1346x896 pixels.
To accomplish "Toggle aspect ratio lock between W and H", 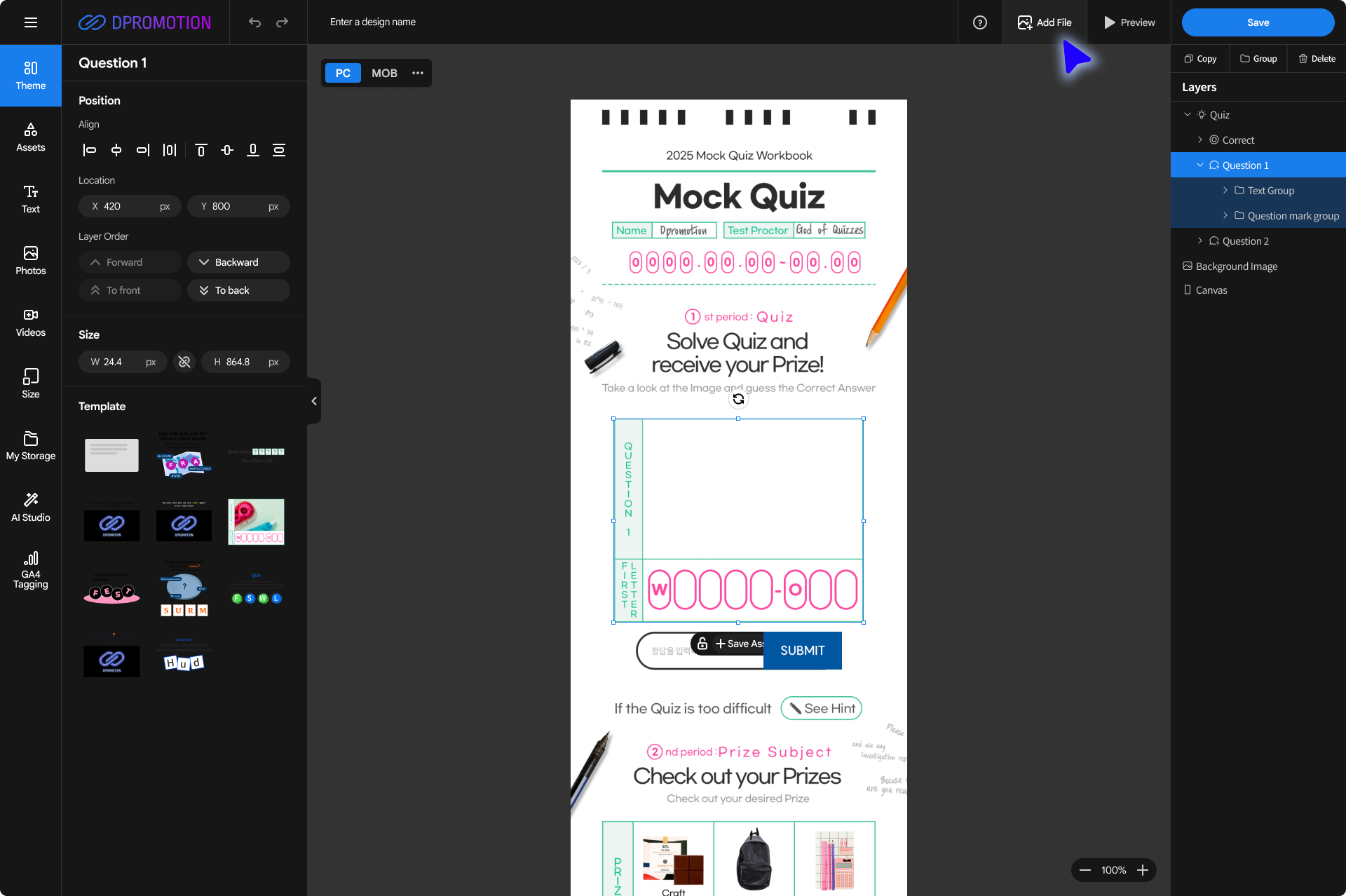I will [x=184, y=362].
